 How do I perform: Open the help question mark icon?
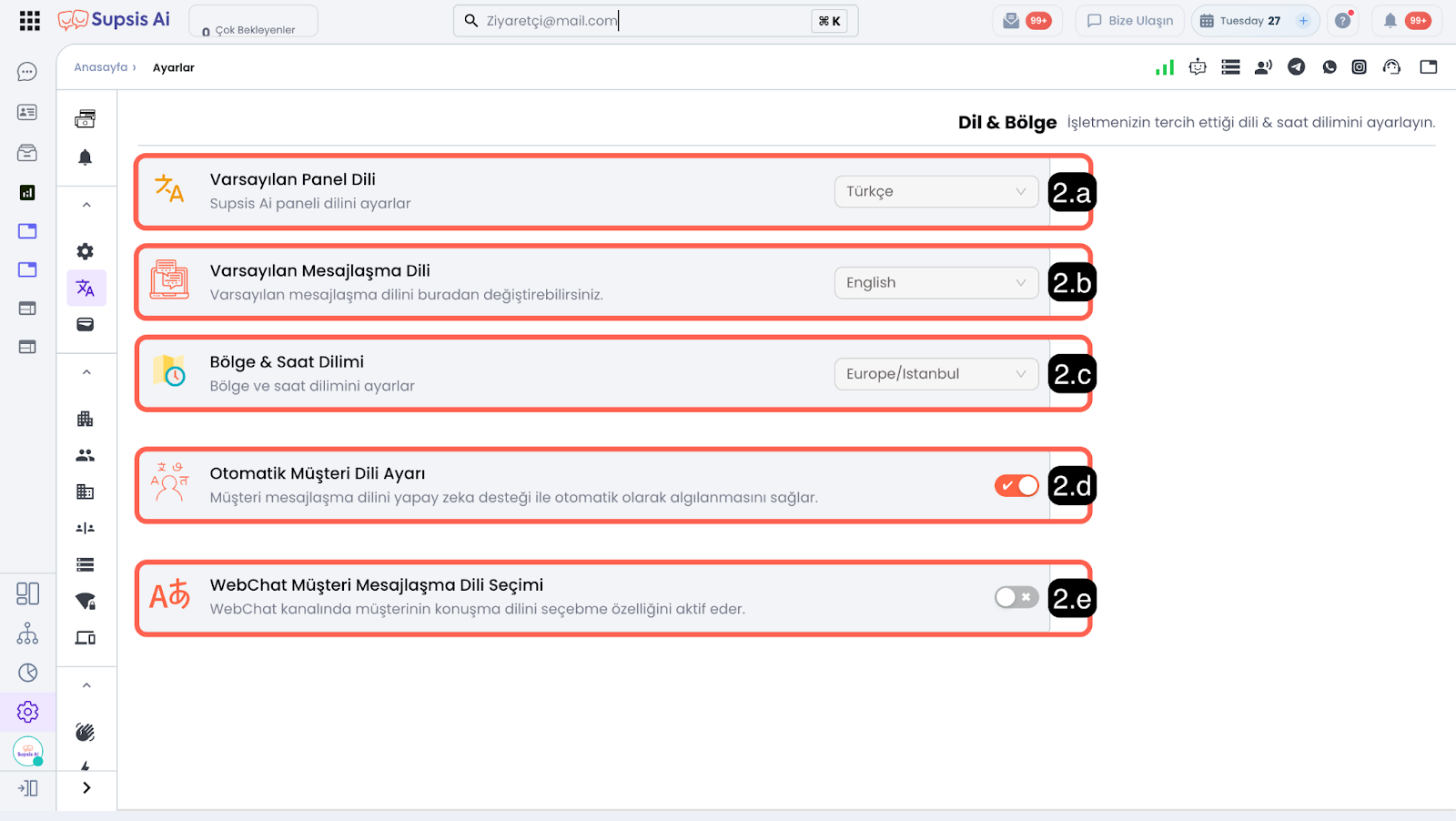(x=1342, y=21)
